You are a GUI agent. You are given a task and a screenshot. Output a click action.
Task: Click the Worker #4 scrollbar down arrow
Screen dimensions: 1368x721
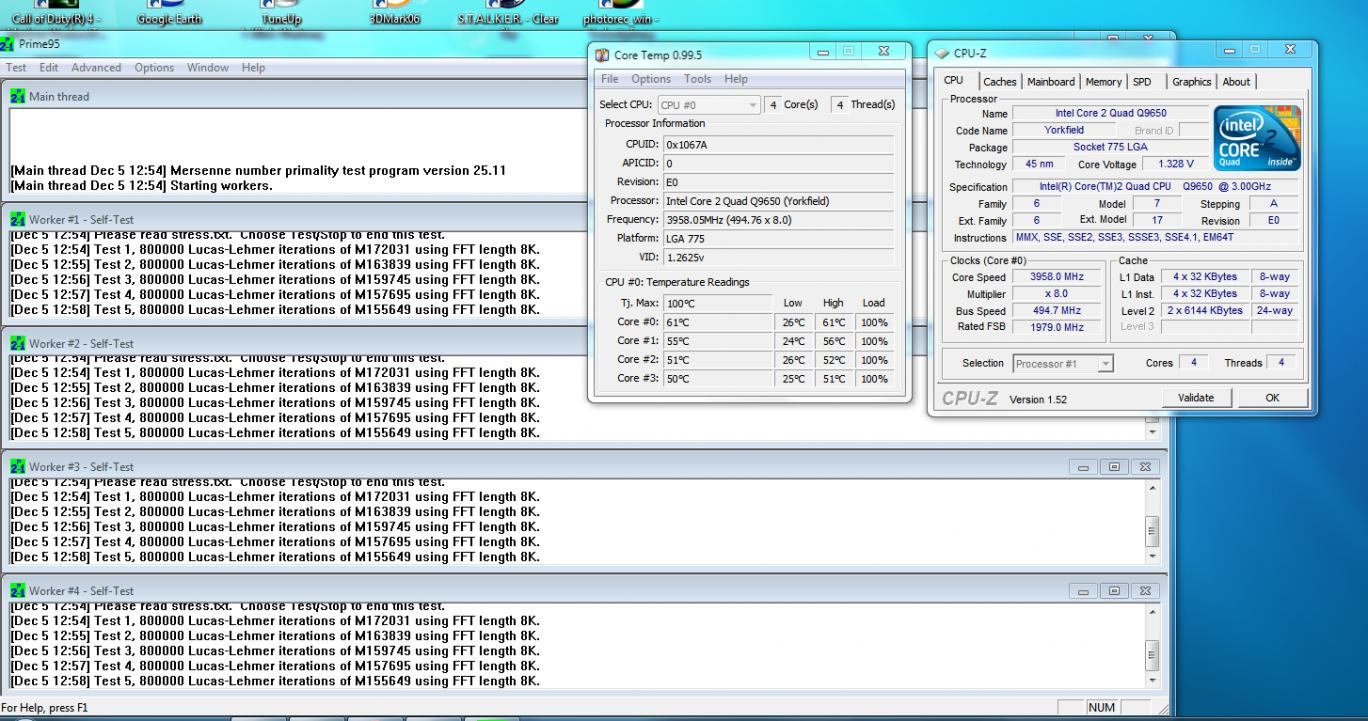point(1153,679)
